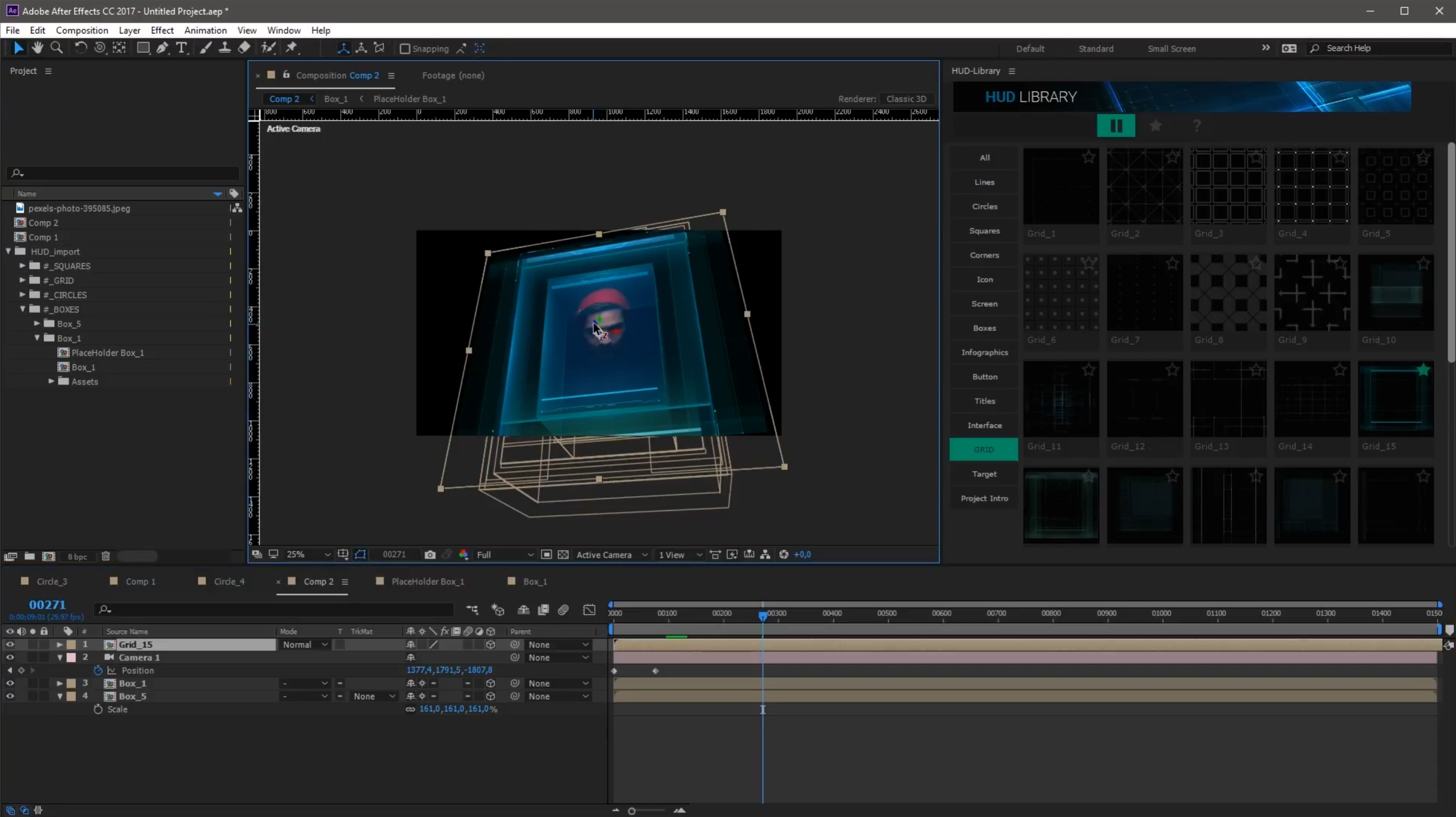1456x817 pixels.
Task: Collapse the #_BOXES folder
Action: pos(23,309)
